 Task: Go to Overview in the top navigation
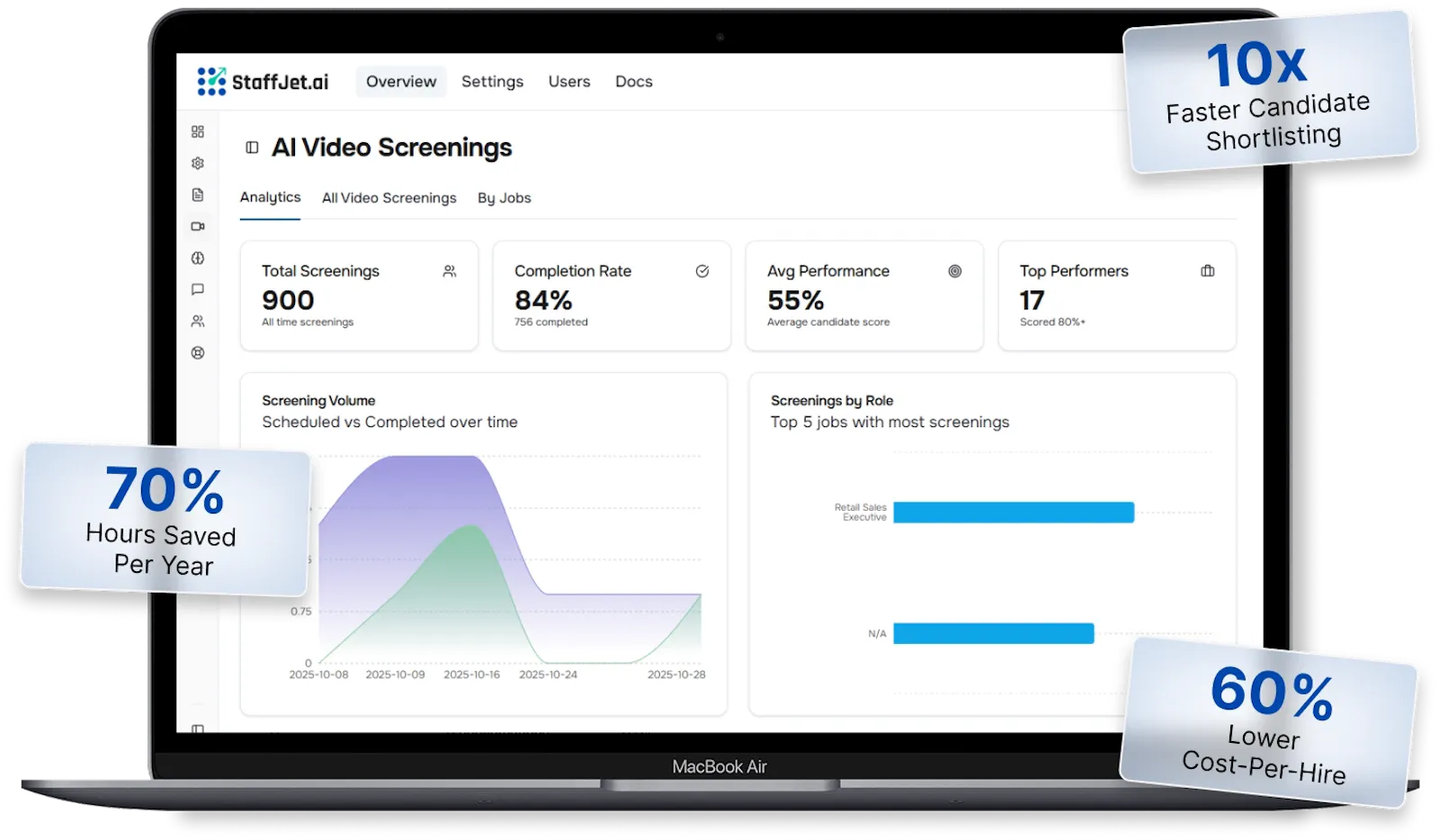pyautogui.click(x=401, y=82)
